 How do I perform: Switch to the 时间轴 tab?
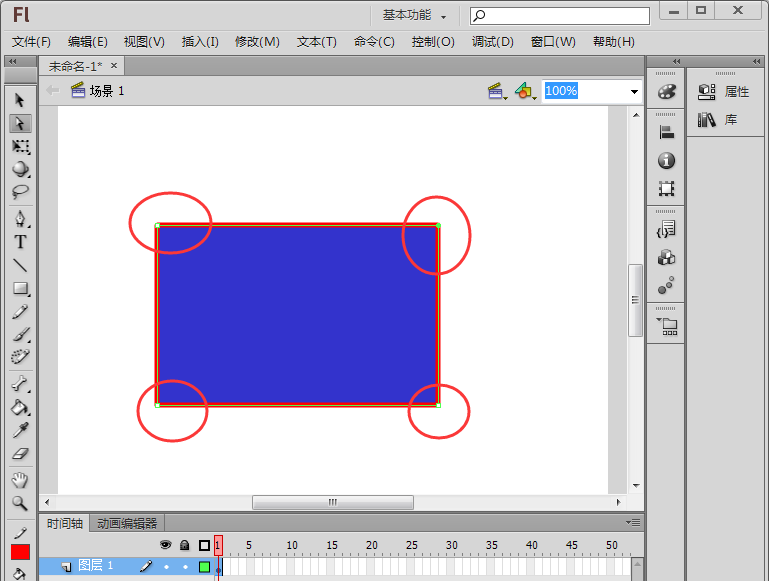point(65,524)
